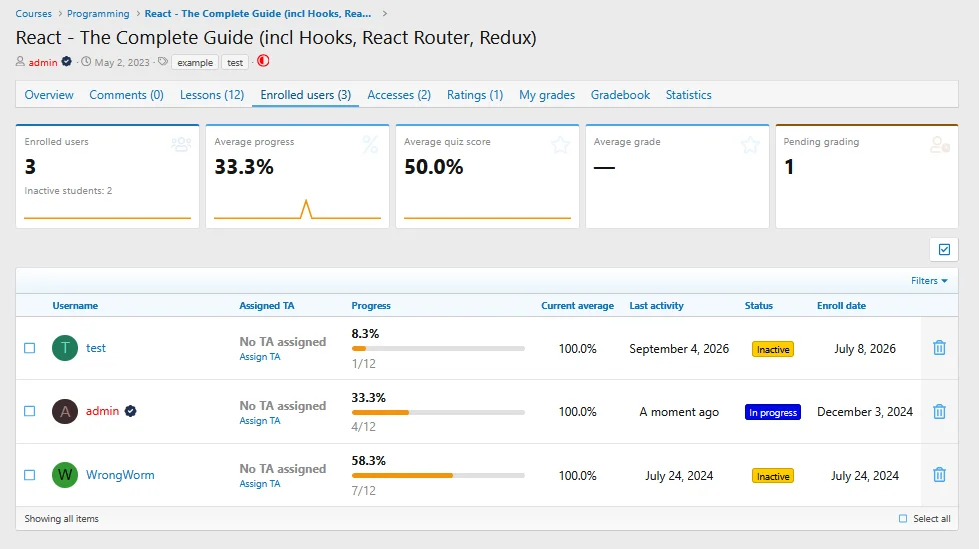The image size is (979, 549).
Task: Open admin username link in table
Action: tap(102, 411)
